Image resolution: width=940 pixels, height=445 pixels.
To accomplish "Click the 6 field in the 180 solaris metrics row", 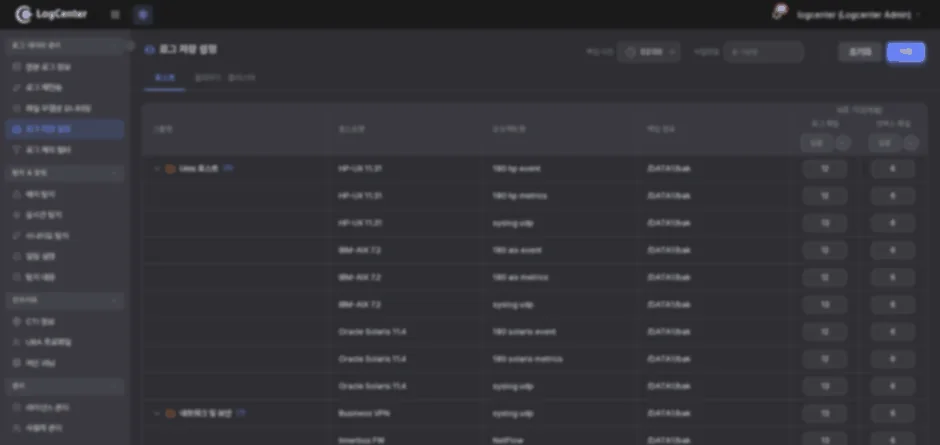I will [893, 359].
